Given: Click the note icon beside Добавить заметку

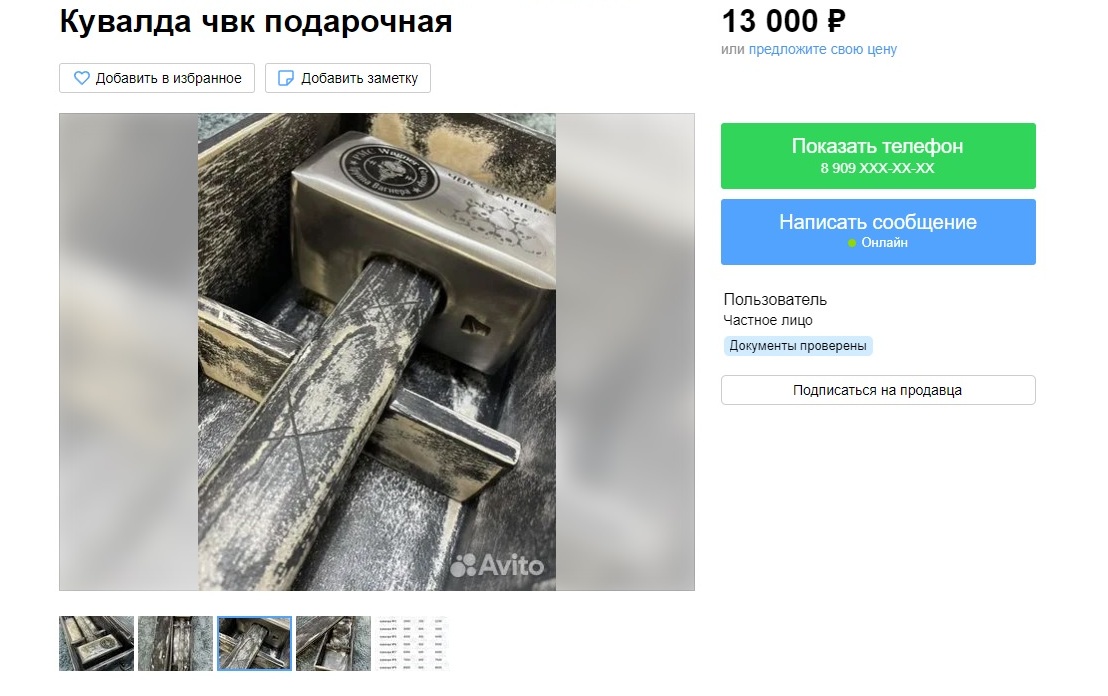Looking at the screenshot, I should (285, 78).
